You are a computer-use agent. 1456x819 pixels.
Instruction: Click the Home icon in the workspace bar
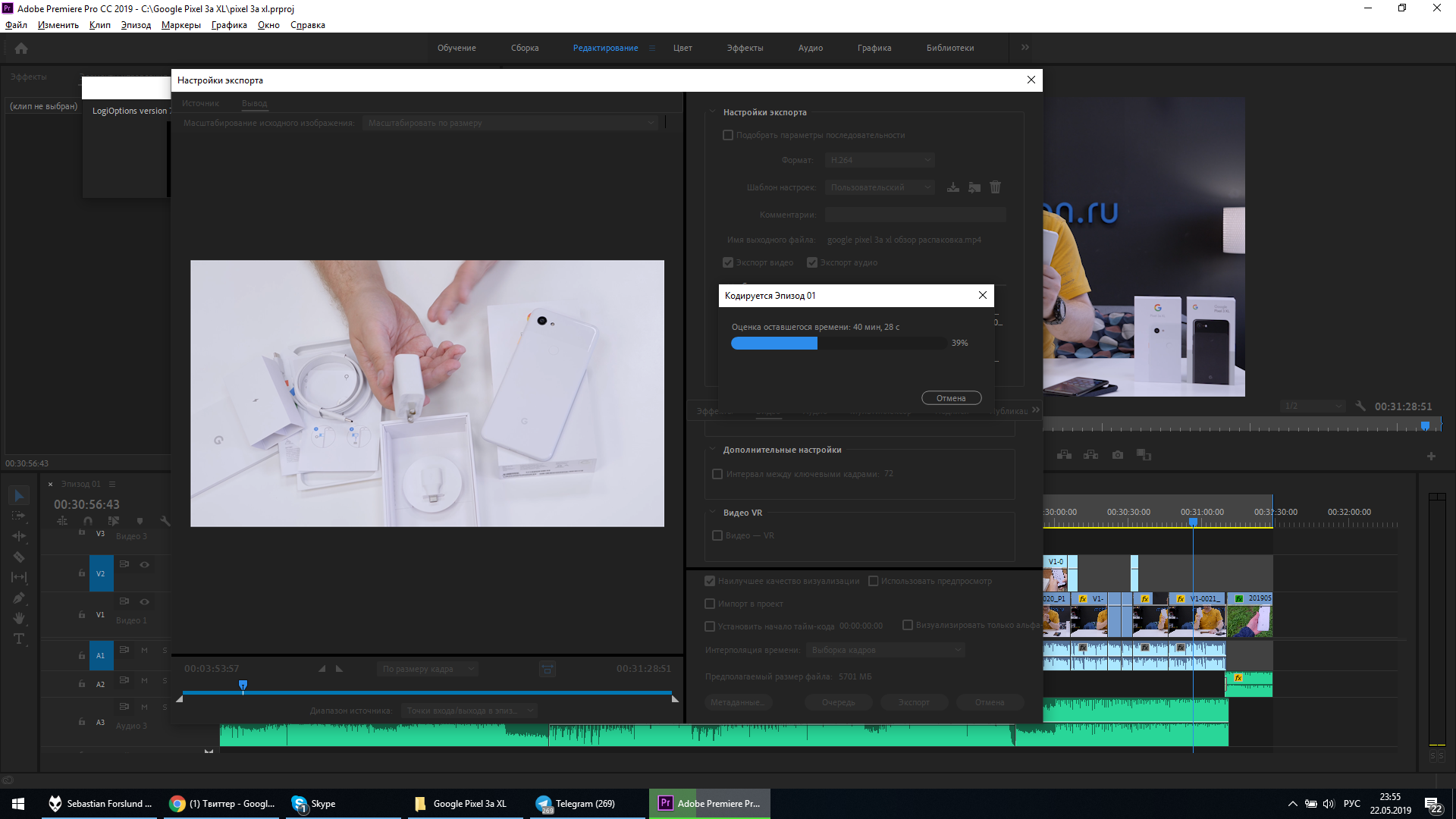pos(21,48)
